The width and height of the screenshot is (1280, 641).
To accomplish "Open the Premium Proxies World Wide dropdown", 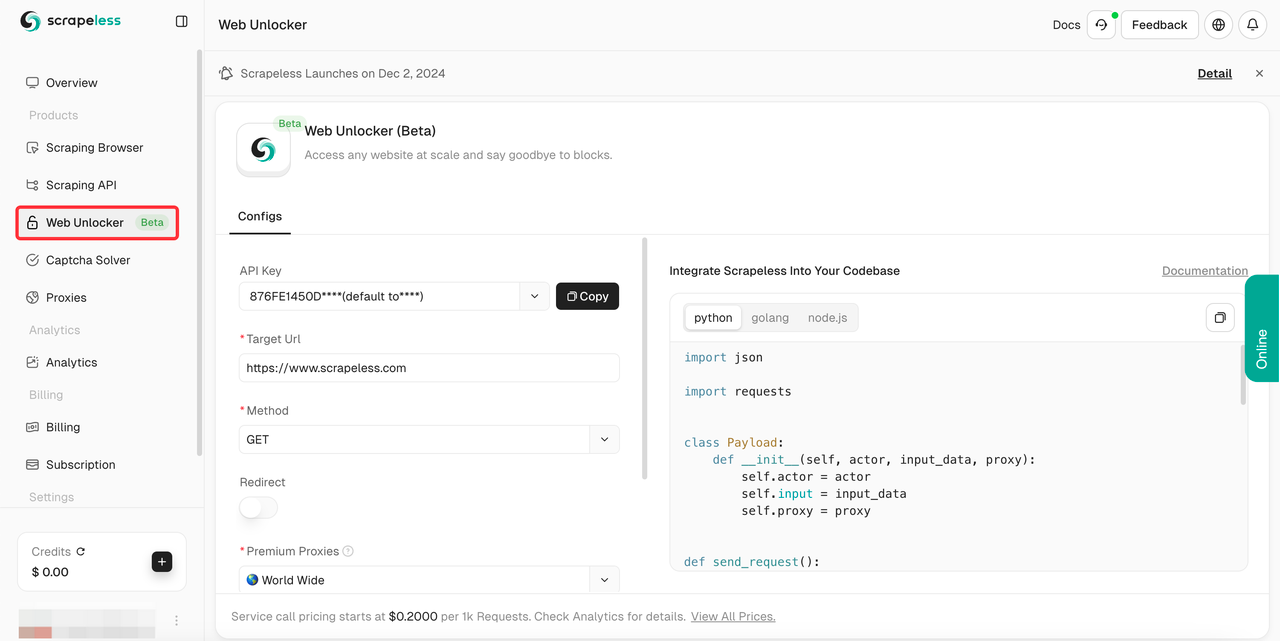I will pyautogui.click(x=429, y=580).
